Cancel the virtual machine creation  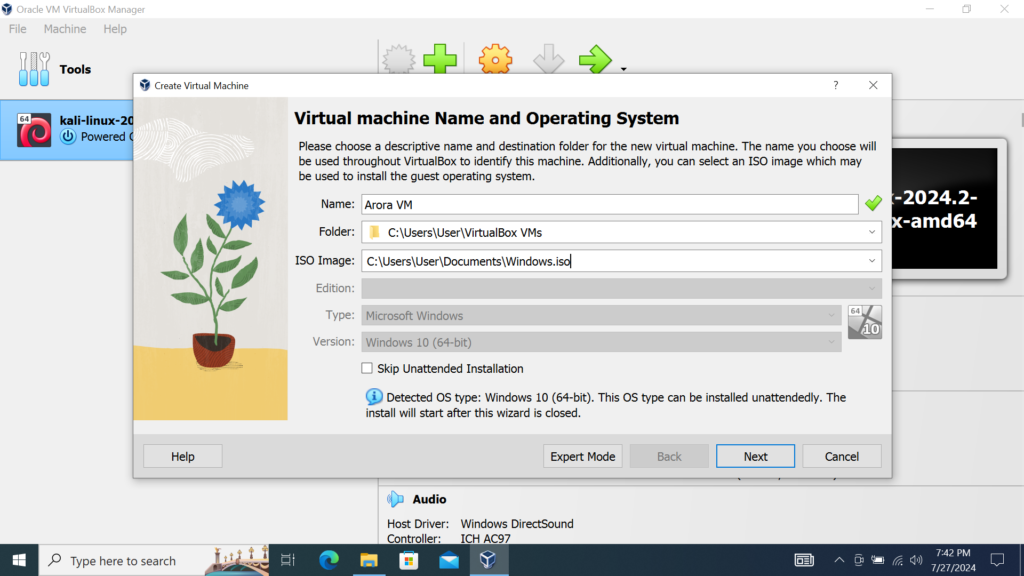842,456
